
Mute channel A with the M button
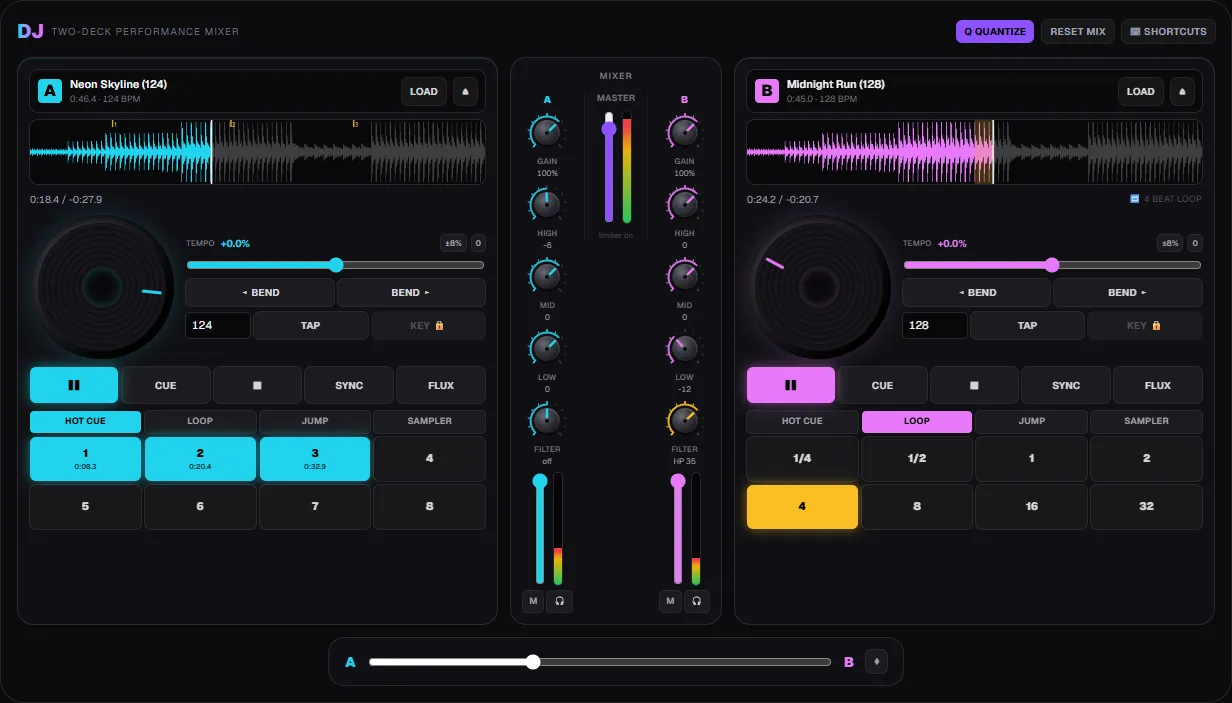(533, 601)
